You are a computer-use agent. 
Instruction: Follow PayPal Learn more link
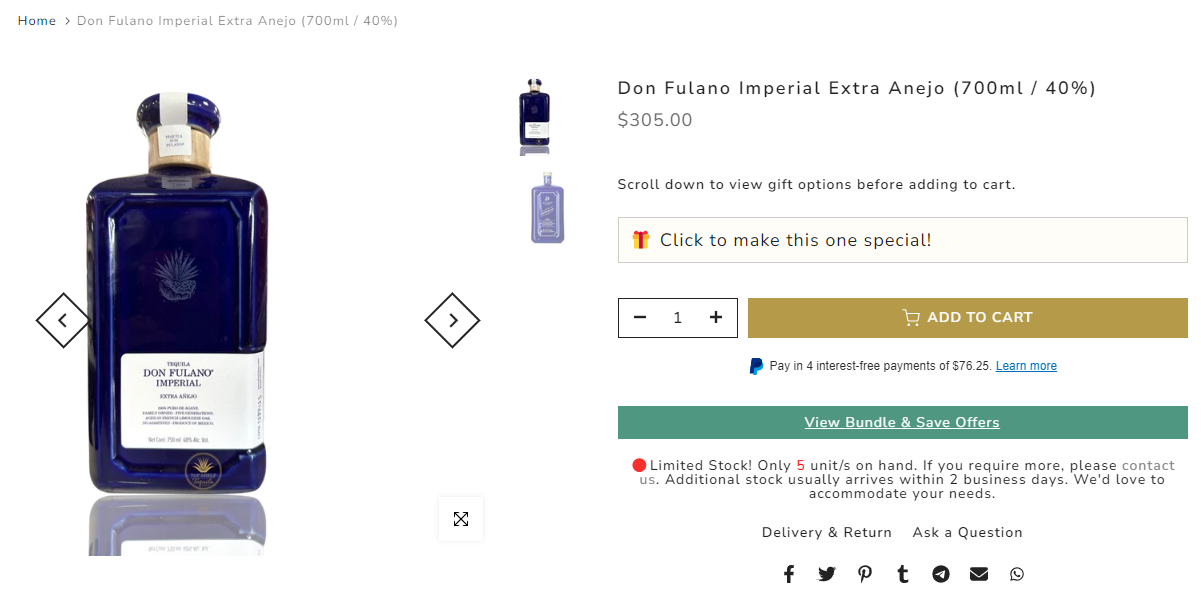pos(1026,366)
